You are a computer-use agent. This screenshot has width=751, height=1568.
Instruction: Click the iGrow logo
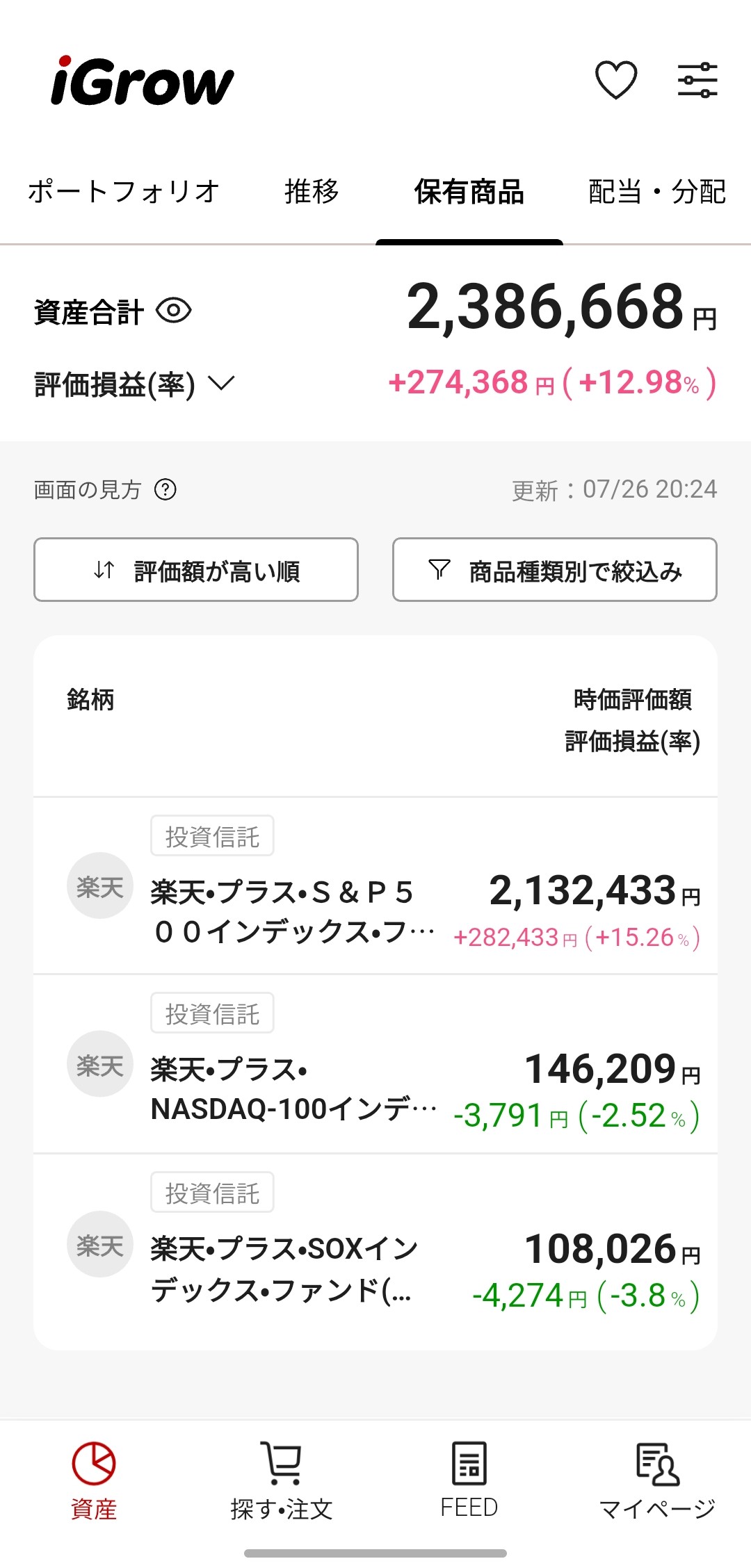pyautogui.click(x=143, y=81)
